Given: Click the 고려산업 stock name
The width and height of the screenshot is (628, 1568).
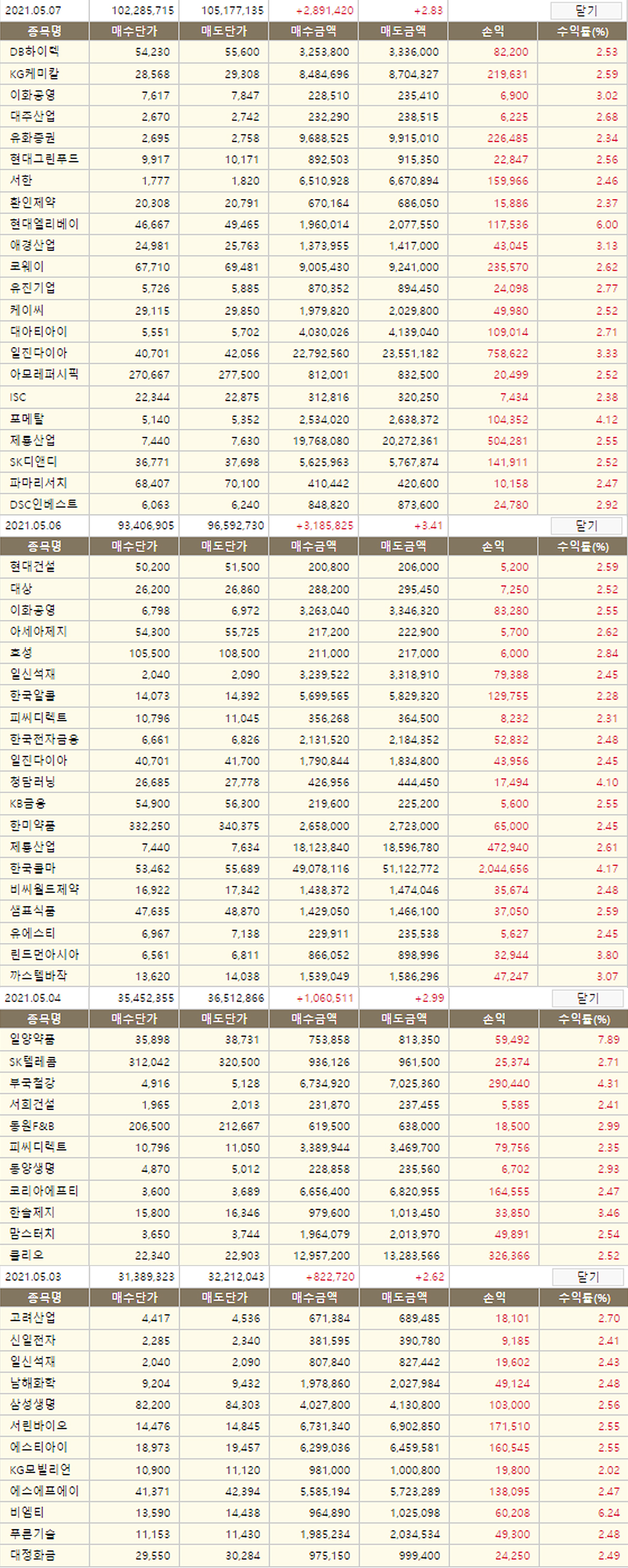Looking at the screenshot, I should click(32, 1318).
